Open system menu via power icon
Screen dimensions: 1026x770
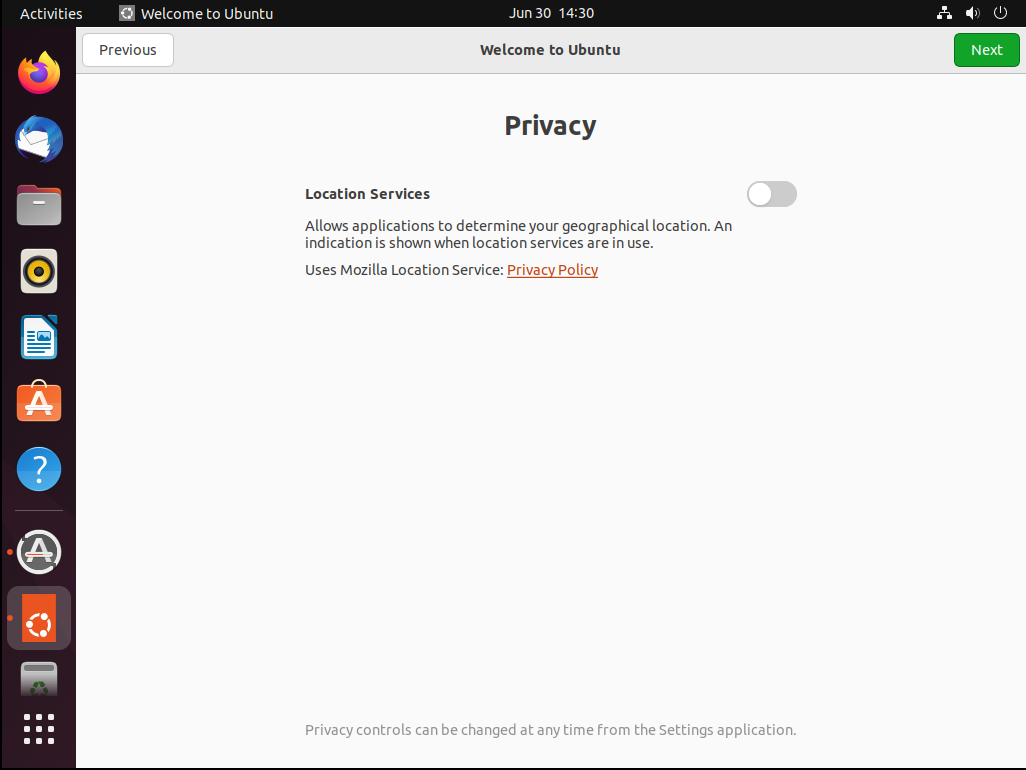1000,13
